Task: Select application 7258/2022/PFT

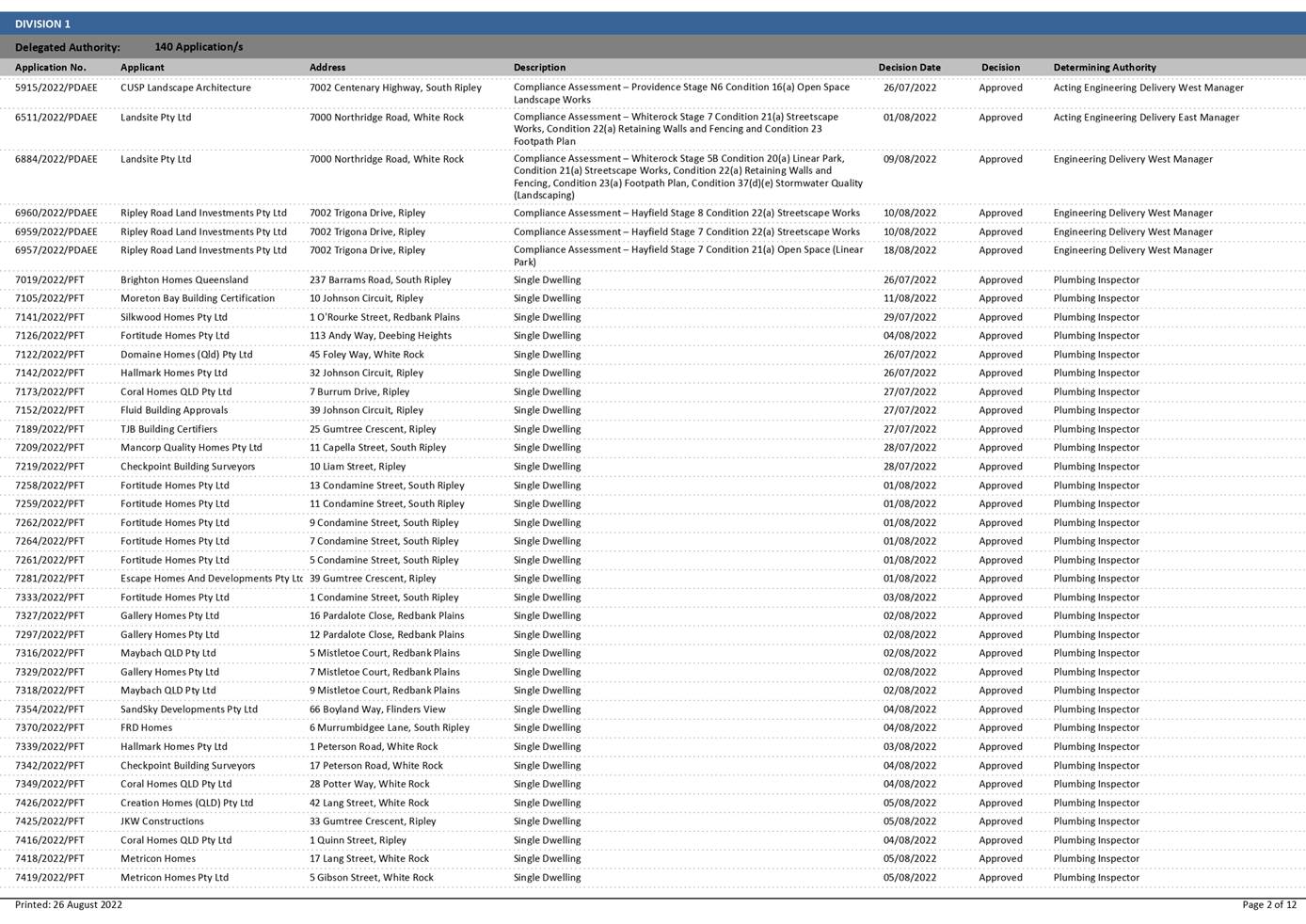Action: (50, 486)
